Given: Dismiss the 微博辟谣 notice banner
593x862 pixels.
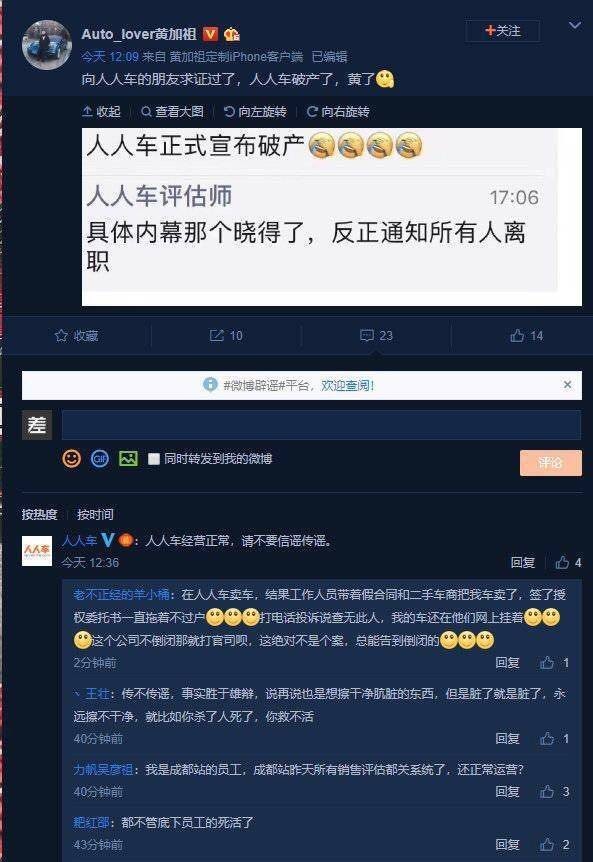Looking at the screenshot, I should click(568, 385).
